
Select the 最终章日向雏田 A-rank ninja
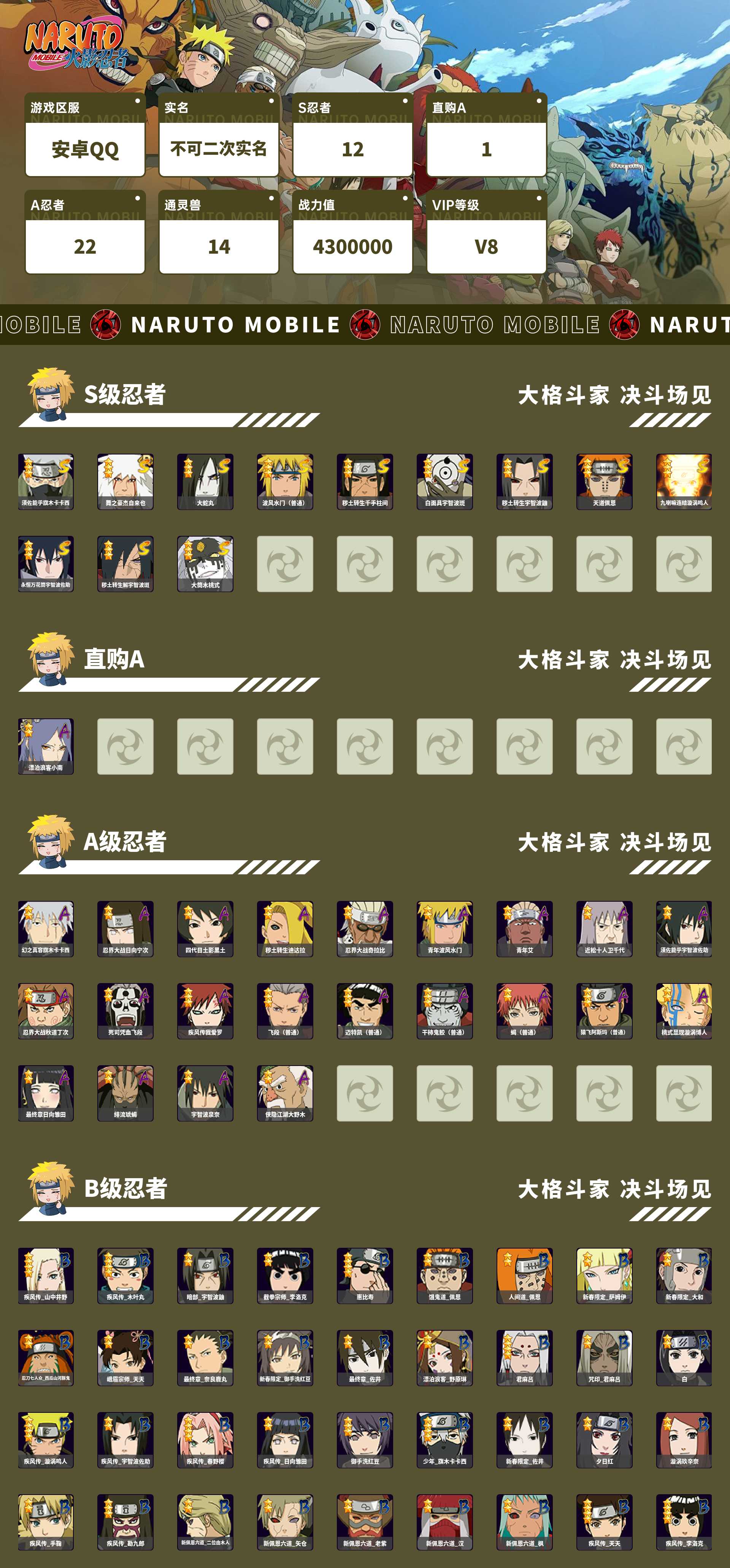coord(46,1093)
